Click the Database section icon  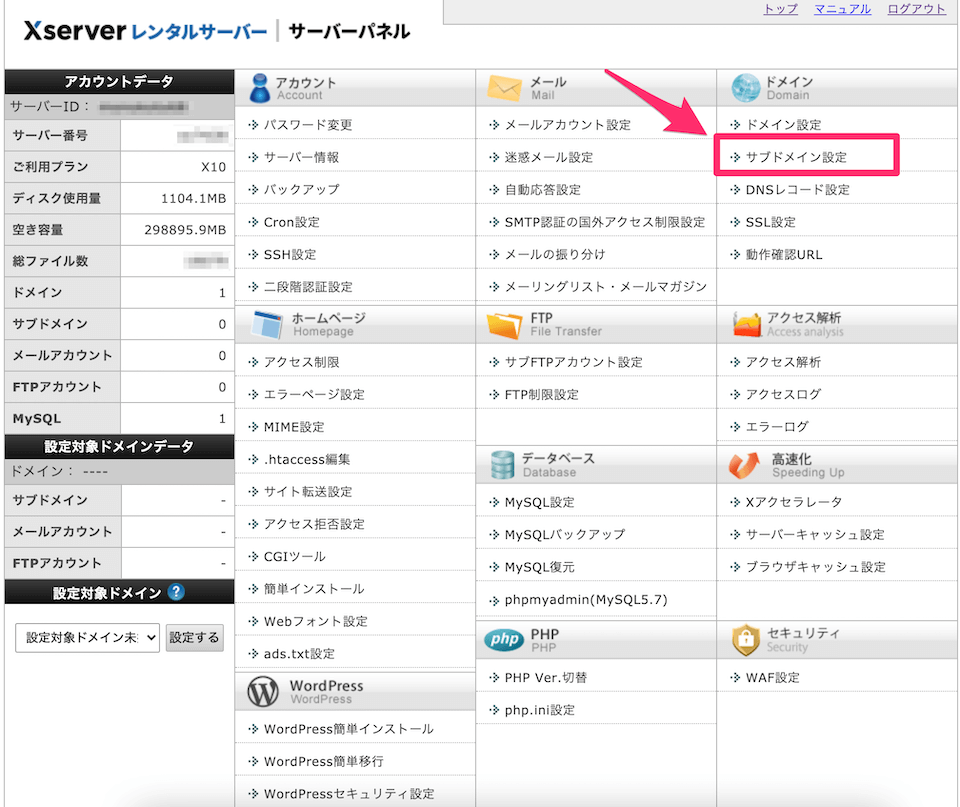coord(503,465)
